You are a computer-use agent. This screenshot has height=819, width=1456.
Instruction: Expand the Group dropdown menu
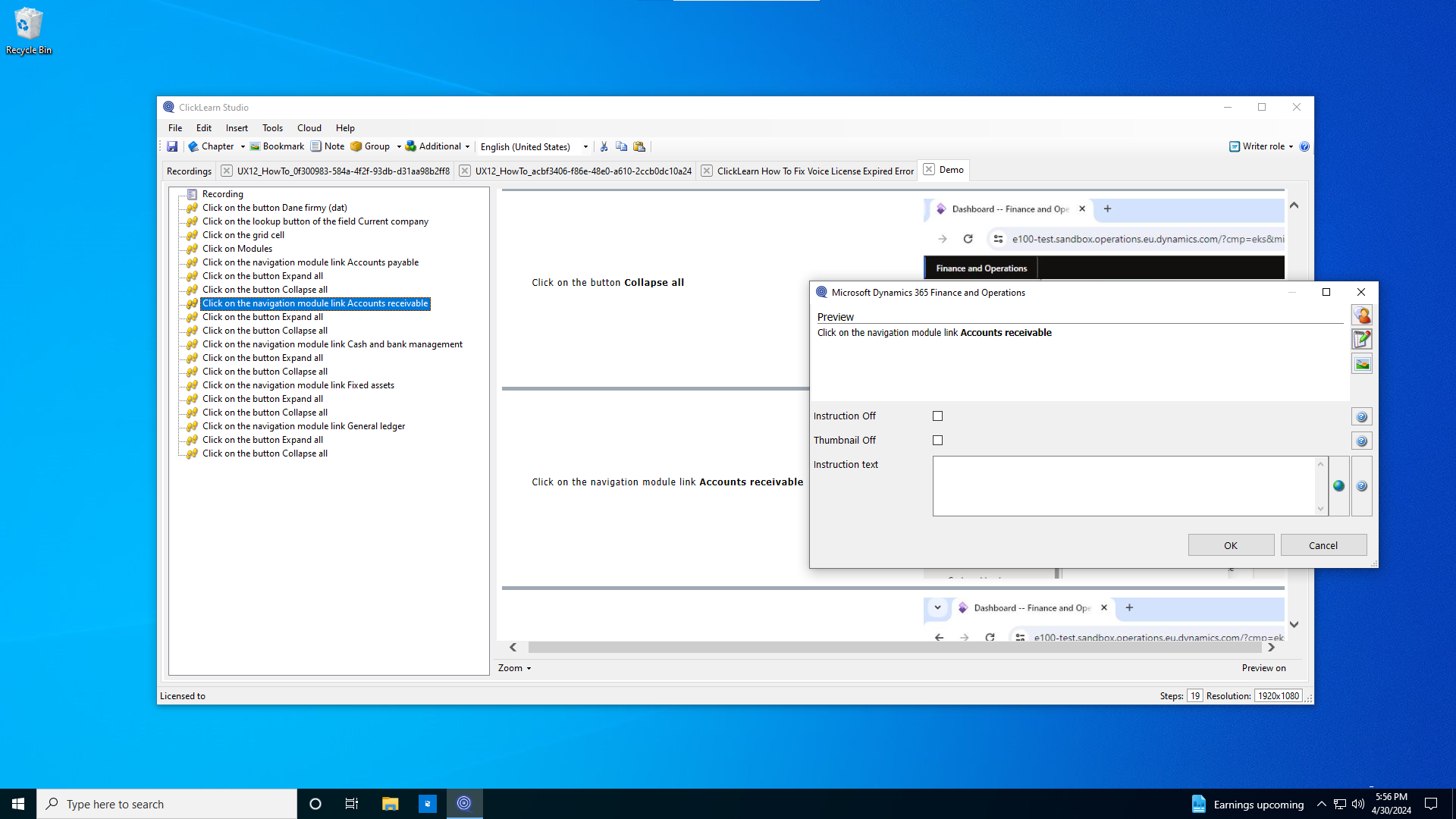point(396,147)
